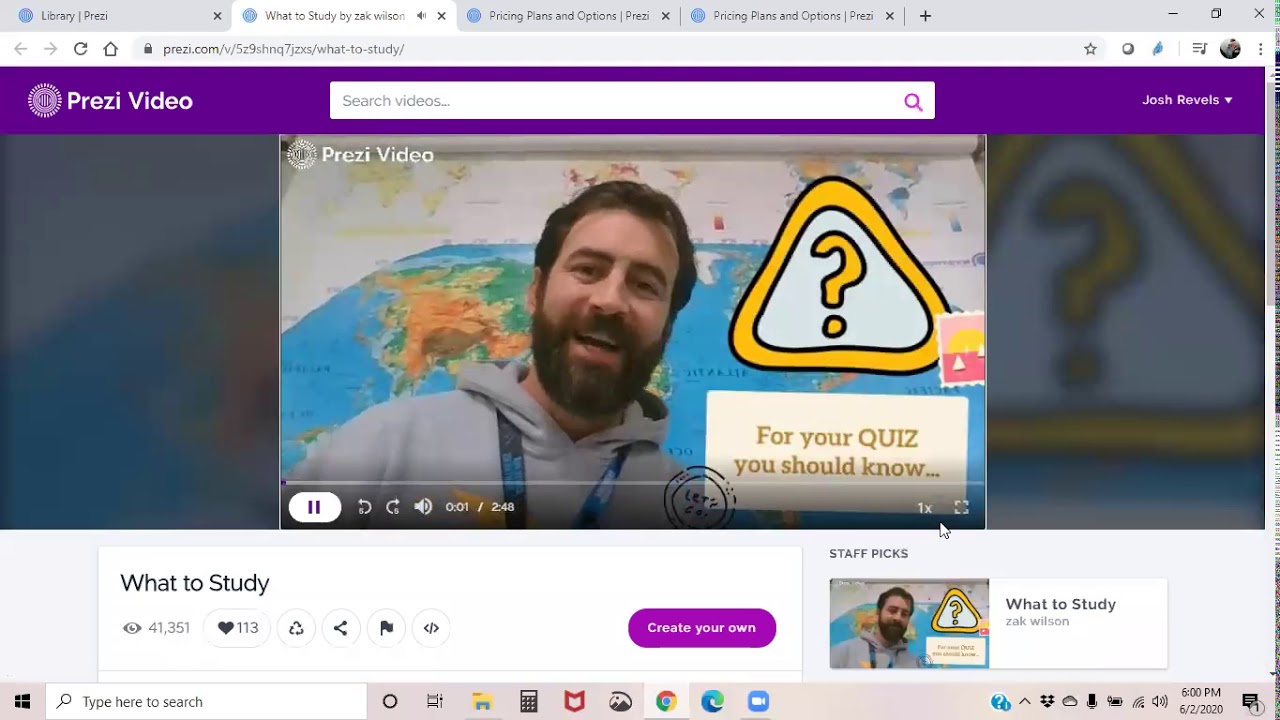Enter fullscreen video mode

pos(961,508)
